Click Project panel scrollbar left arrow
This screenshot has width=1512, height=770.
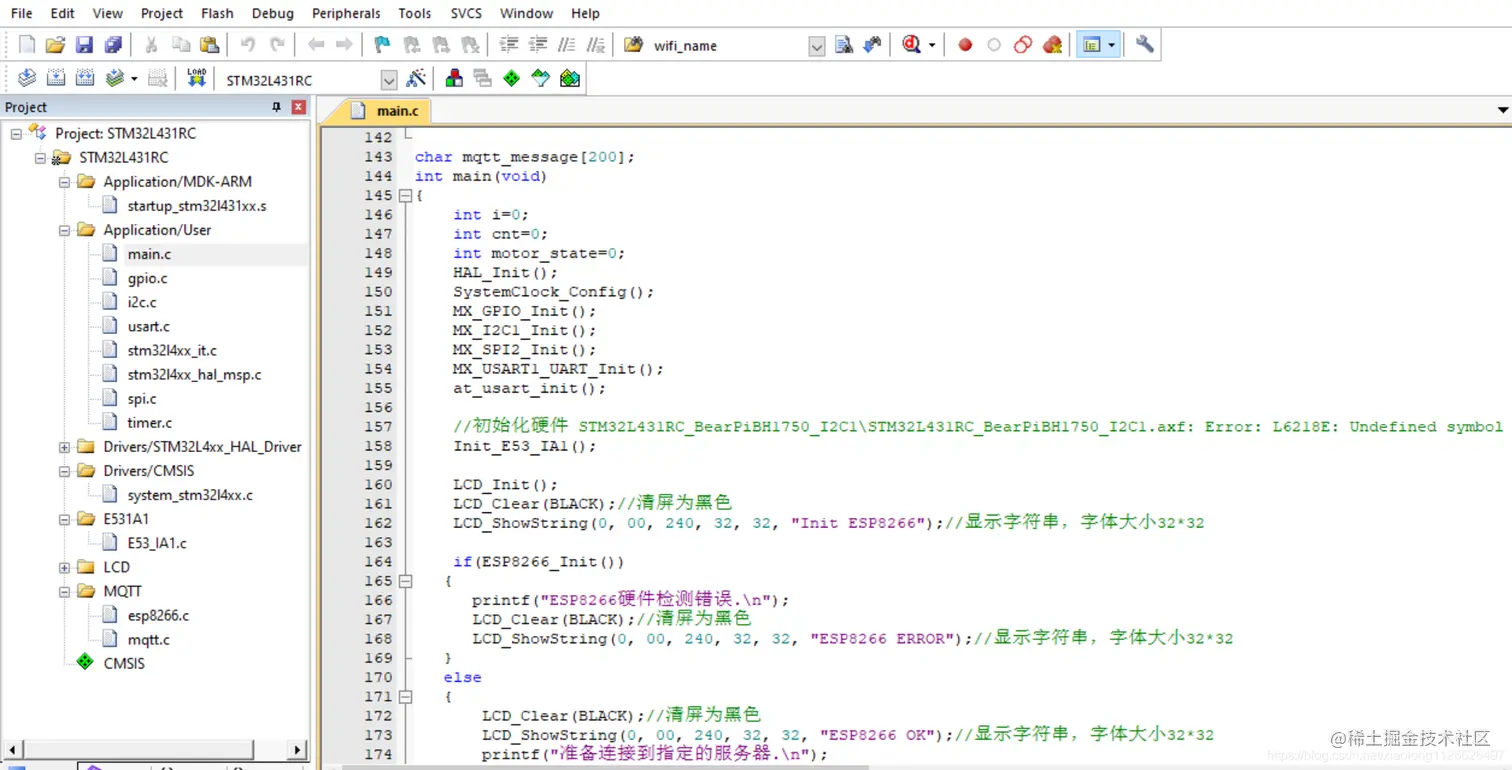tap(12, 749)
